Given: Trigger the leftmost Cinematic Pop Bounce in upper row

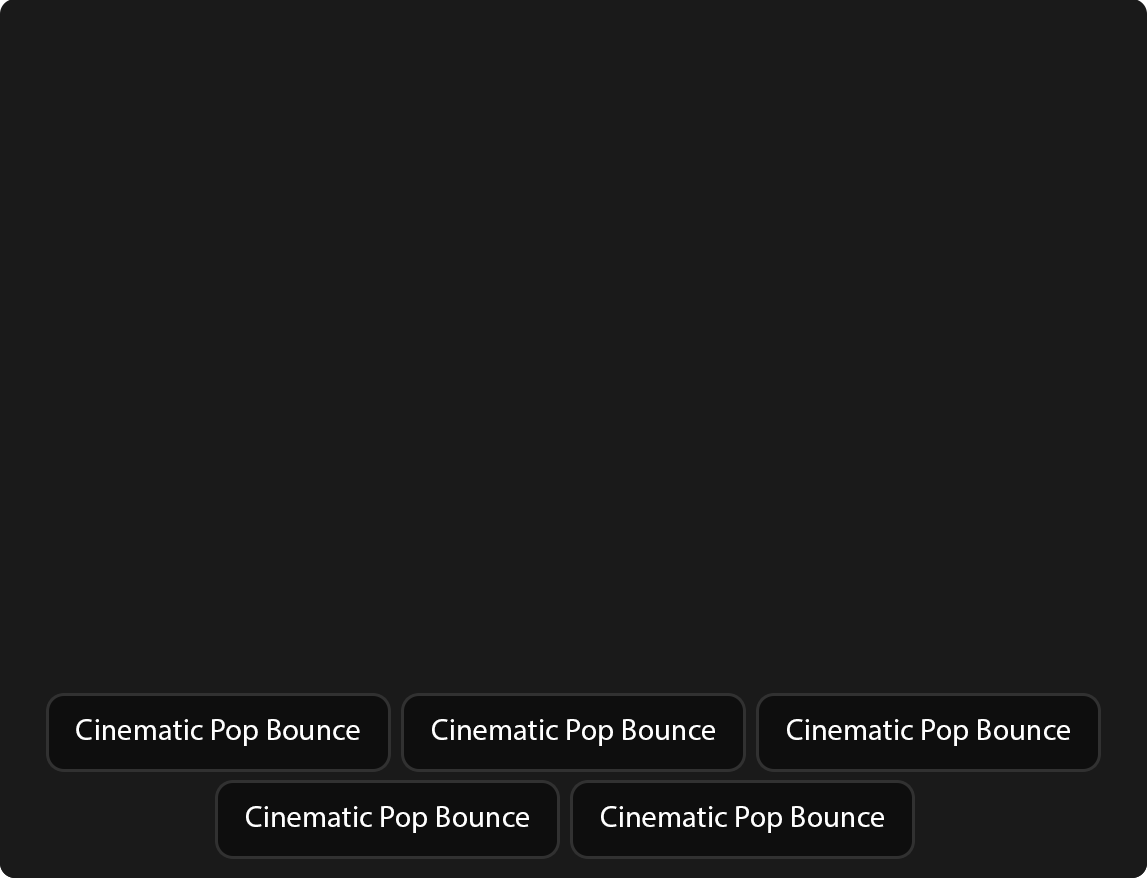Looking at the screenshot, I should [x=218, y=732].
